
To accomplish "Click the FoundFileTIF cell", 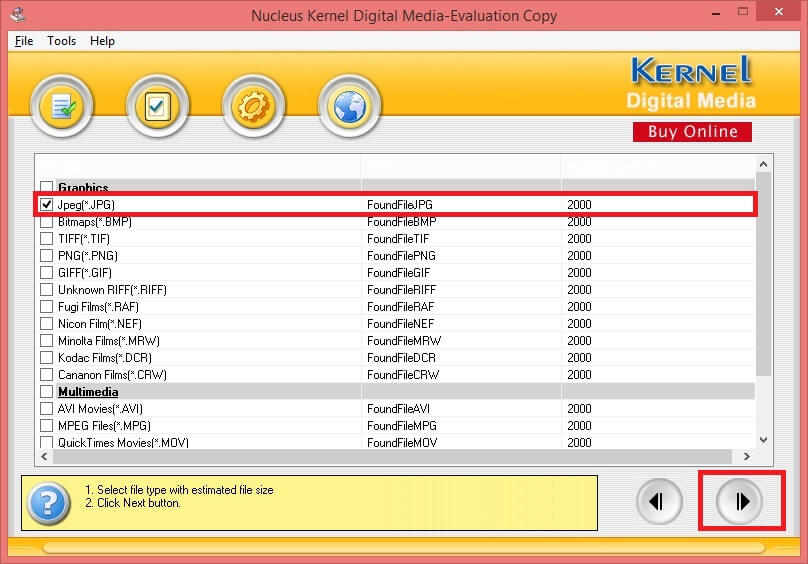I will point(398,239).
